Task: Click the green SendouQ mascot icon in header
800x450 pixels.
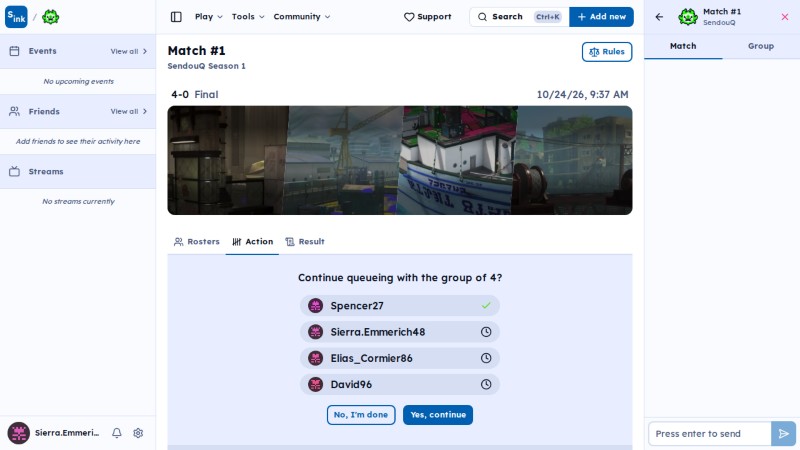Action: pos(51,17)
